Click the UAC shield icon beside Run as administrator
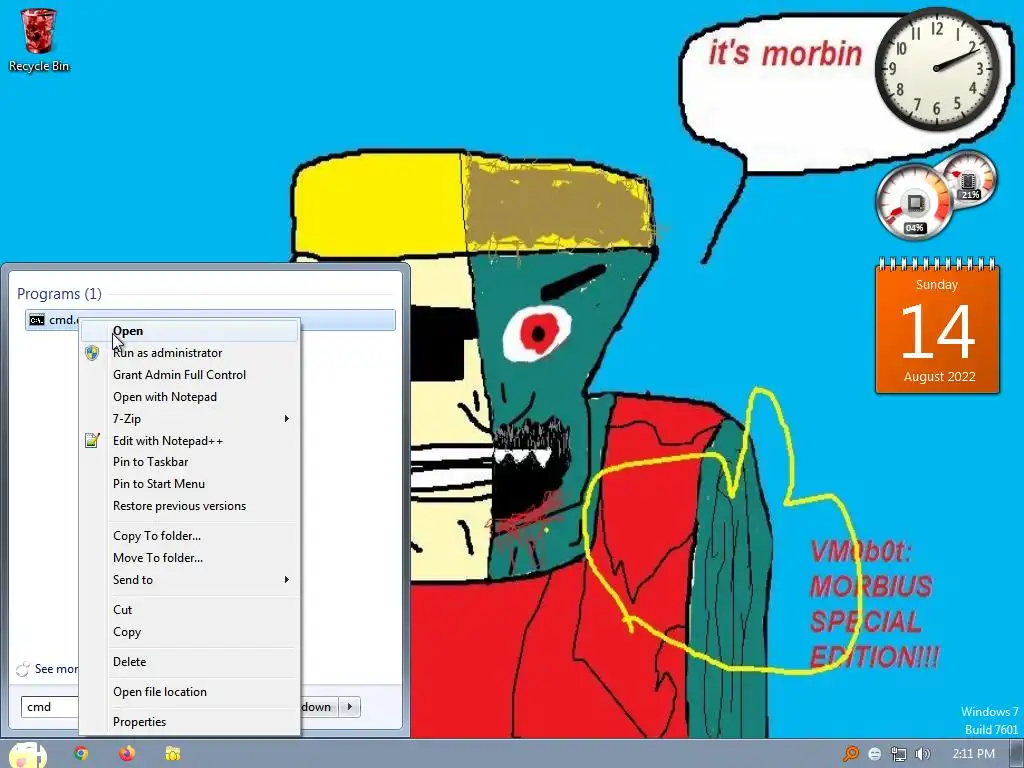Viewport: 1024px width, 768px height. pos(92,353)
